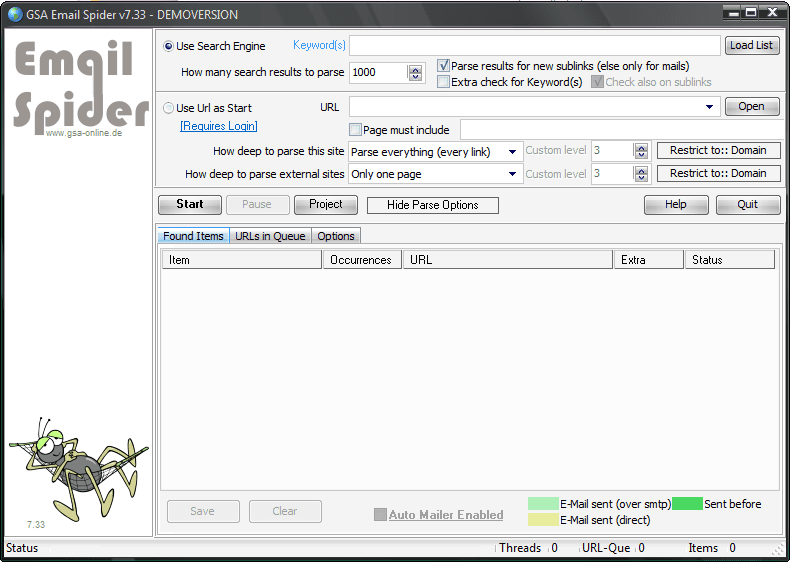Click the Quit button

(x=748, y=205)
